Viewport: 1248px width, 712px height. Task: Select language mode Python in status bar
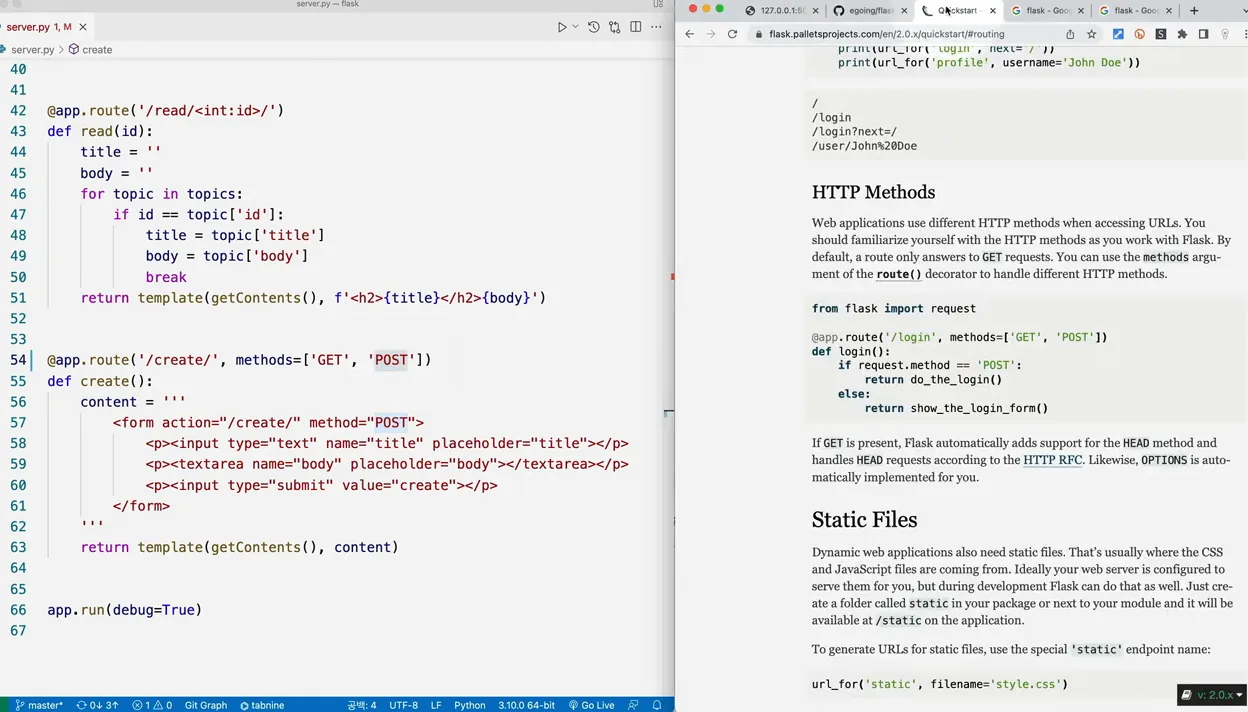[470, 705]
